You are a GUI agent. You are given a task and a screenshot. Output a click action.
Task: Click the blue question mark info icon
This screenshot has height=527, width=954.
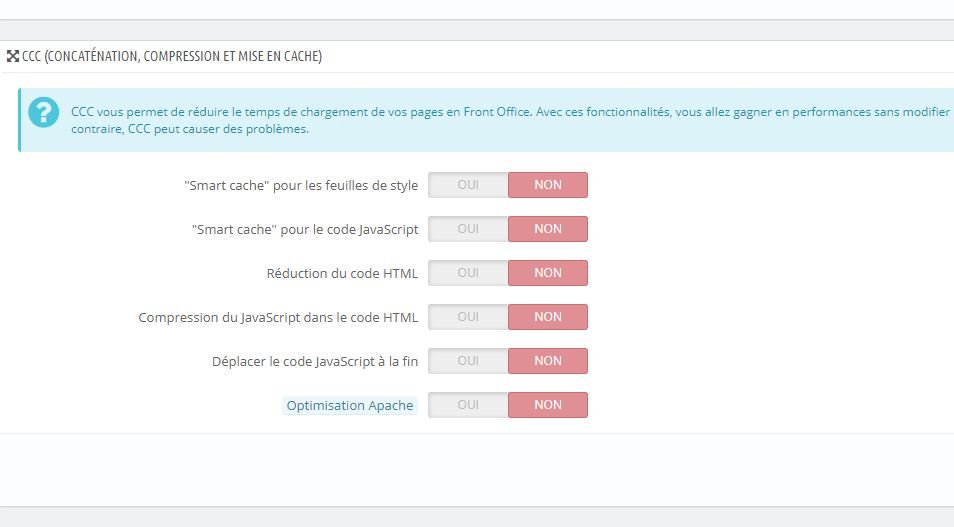(x=44, y=113)
